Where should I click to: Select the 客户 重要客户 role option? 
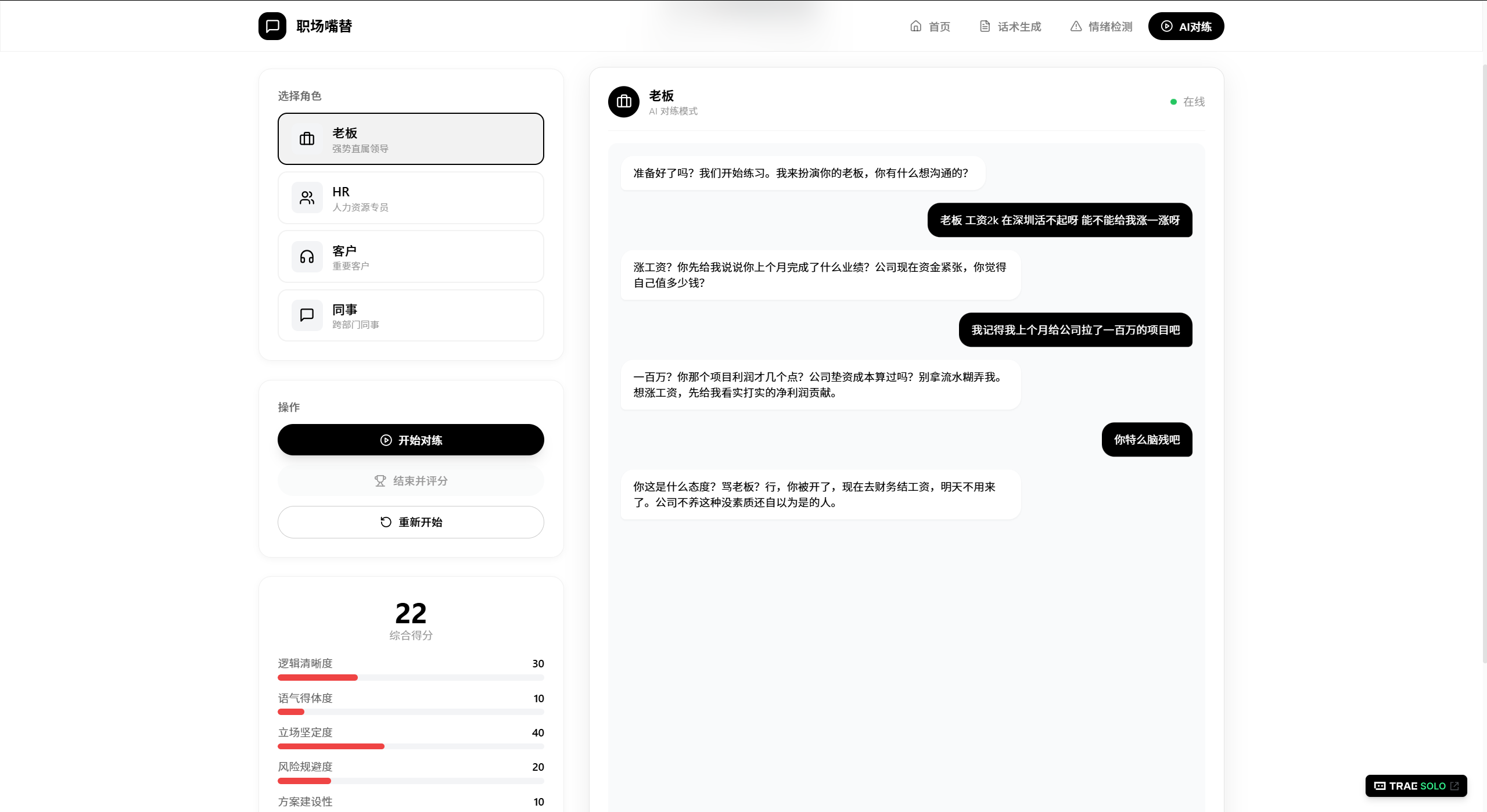pos(411,257)
